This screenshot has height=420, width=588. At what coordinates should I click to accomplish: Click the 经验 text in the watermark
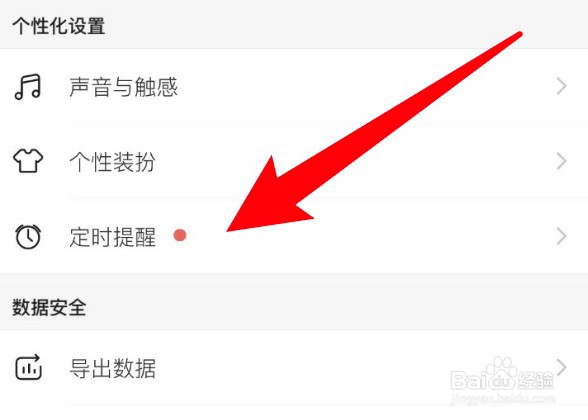click(536, 381)
